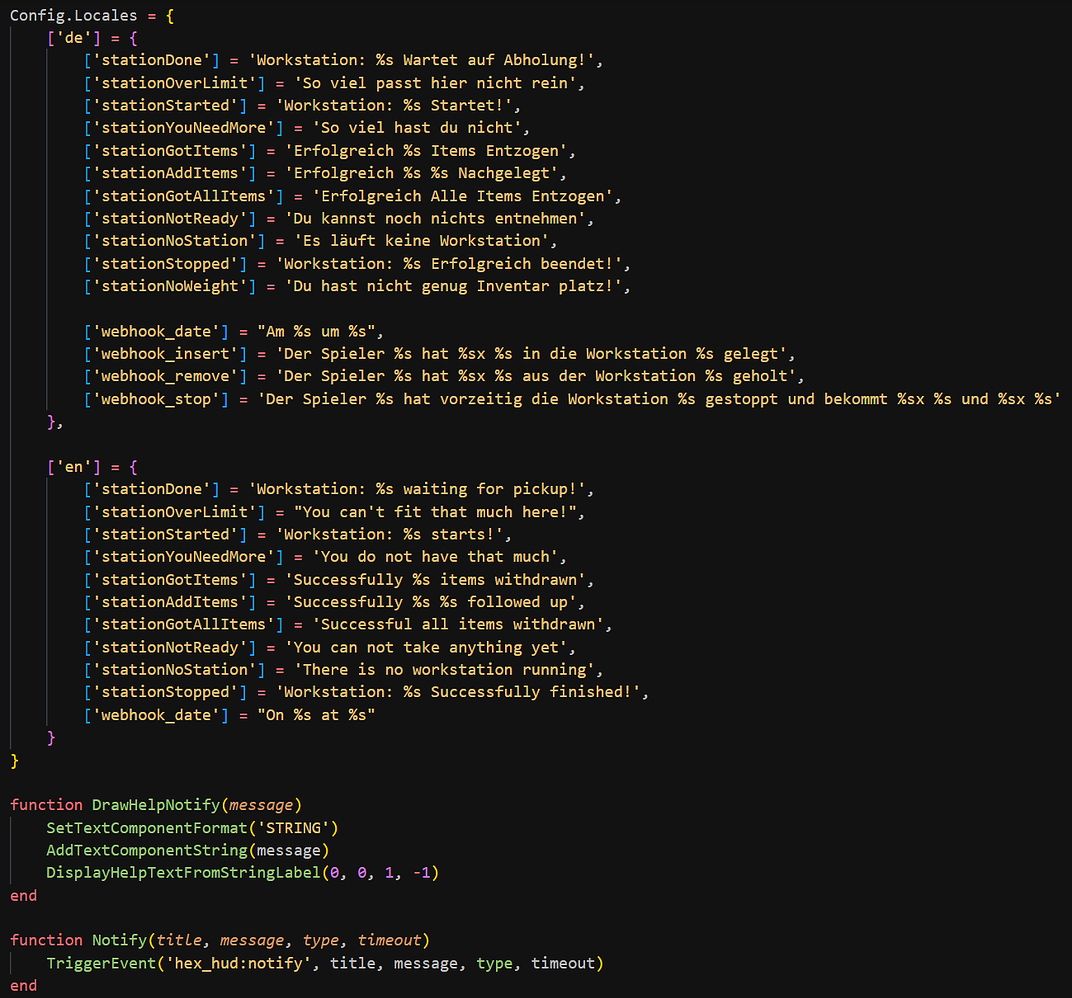
Task: Click the AddTextComponentString call
Action: (x=147, y=850)
